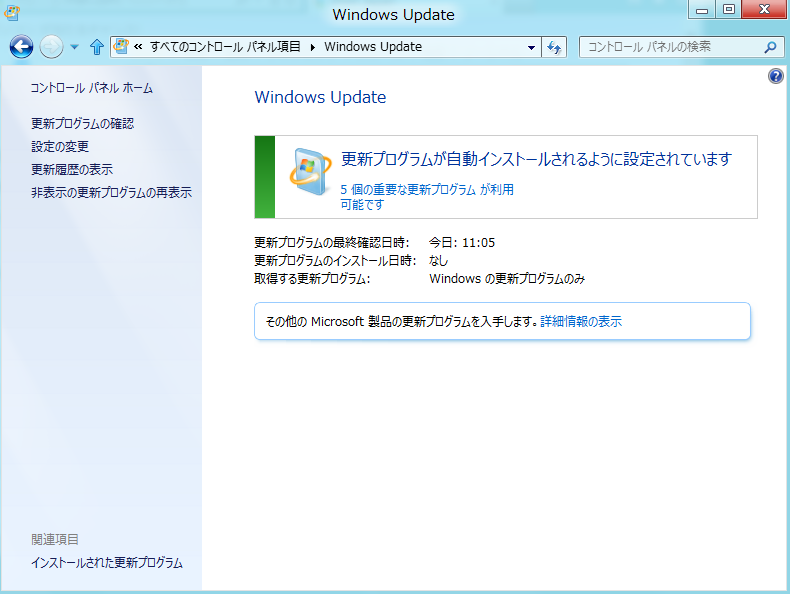The height and width of the screenshot is (594, 790).
Task: Click the blue Back arrow button
Action: tap(21, 47)
